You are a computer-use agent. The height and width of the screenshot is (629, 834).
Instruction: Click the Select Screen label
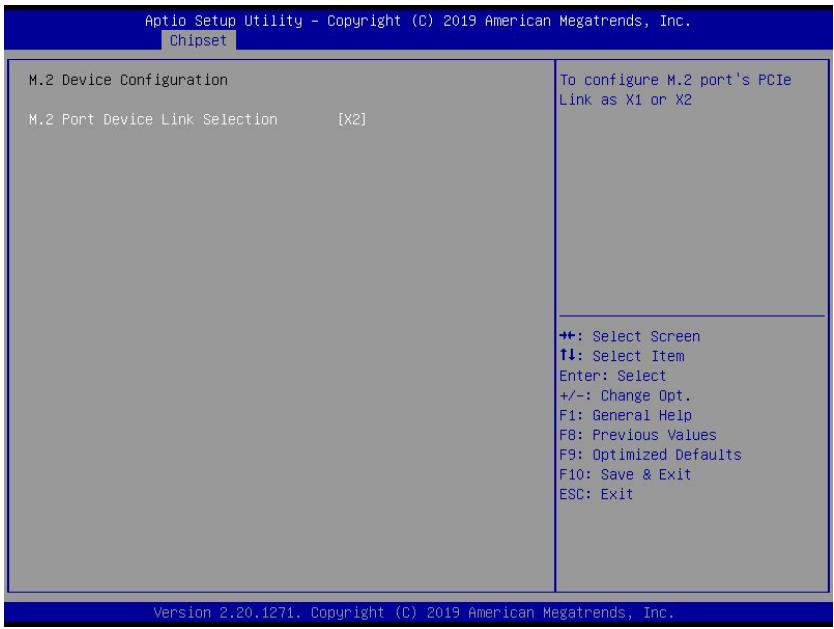click(646, 336)
